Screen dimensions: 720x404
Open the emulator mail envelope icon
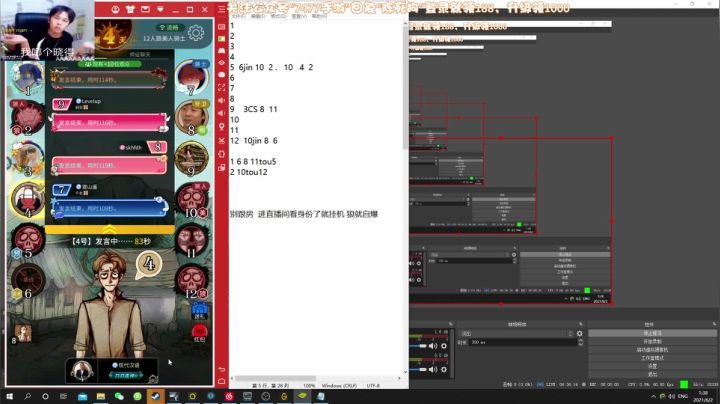[145, 9]
